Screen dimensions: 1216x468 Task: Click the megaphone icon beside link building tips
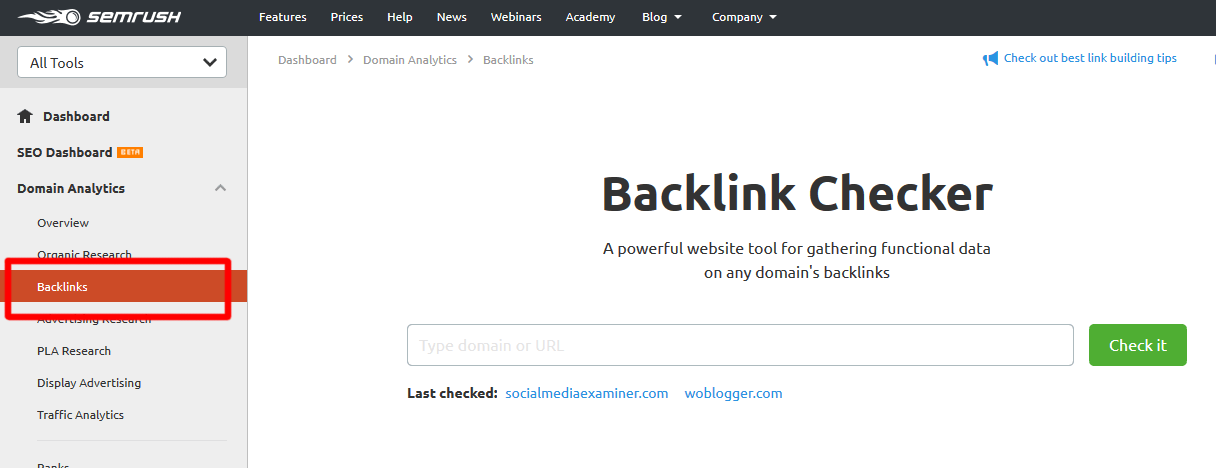(990, 59)
